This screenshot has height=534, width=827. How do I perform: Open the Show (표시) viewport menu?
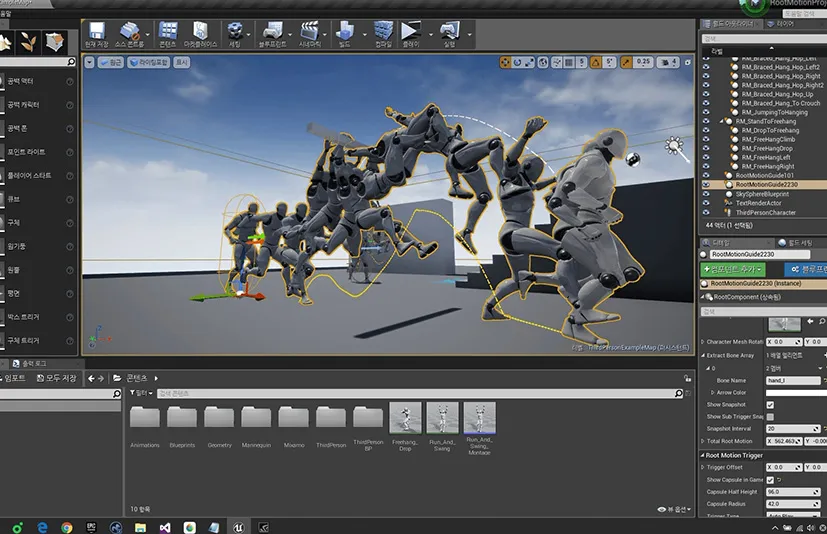[x=181, y=62]
